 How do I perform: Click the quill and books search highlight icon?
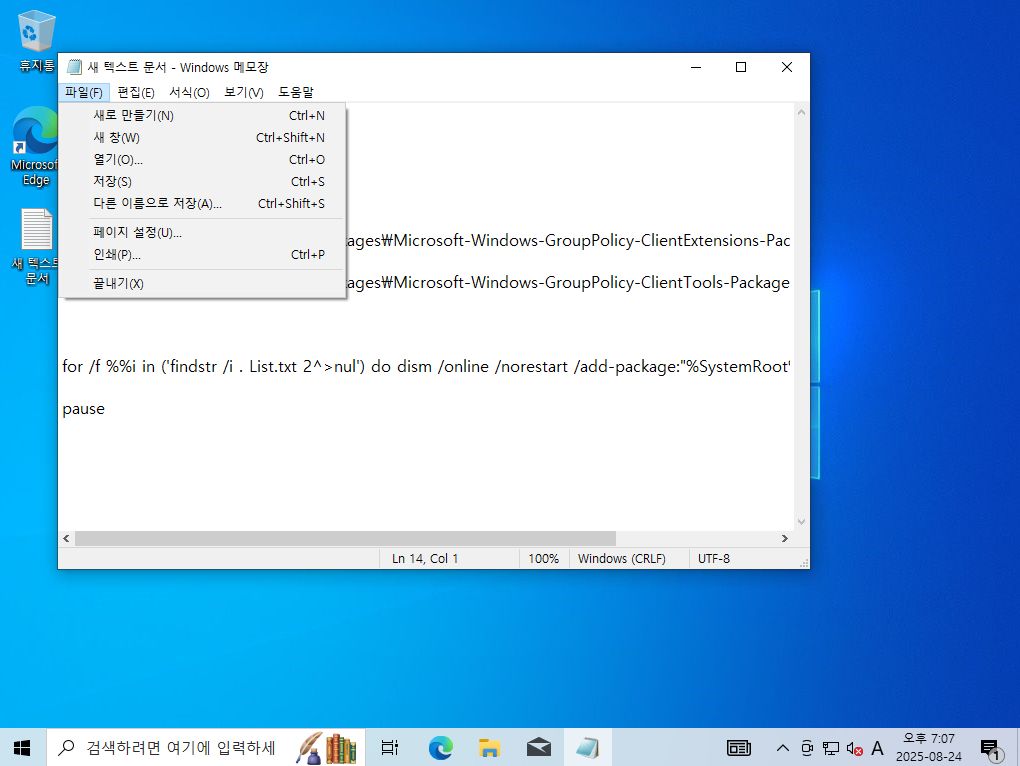pos(327,748)
